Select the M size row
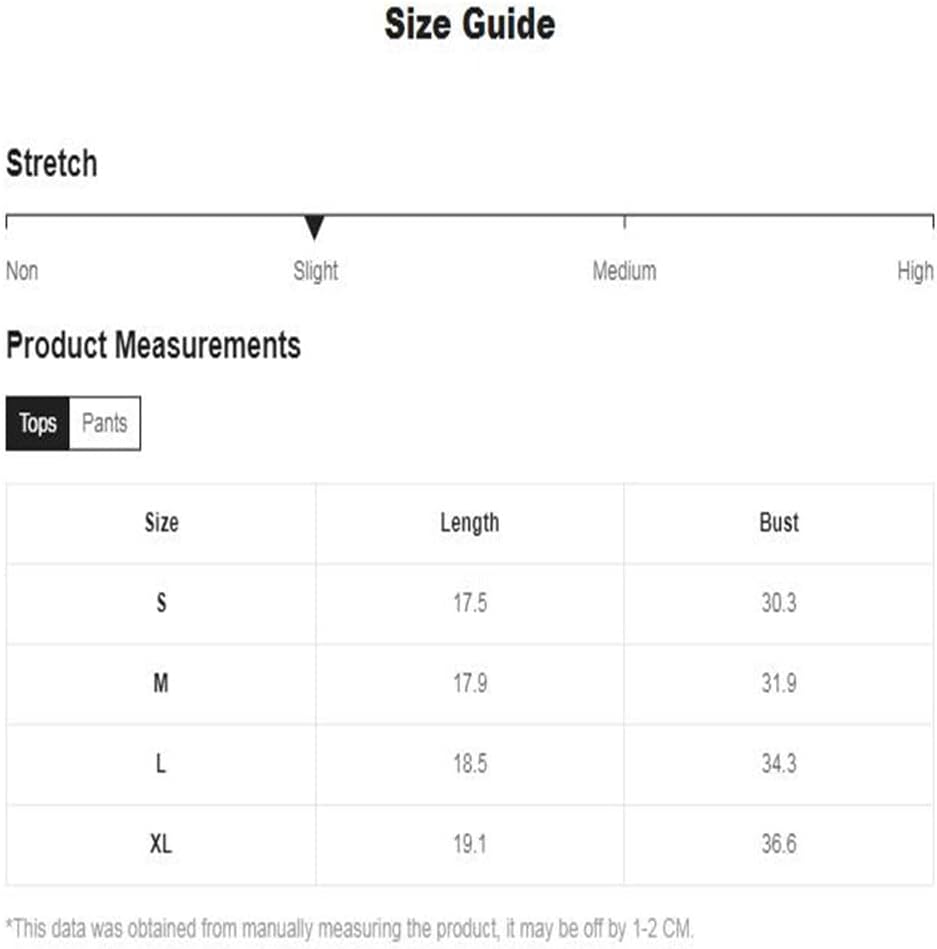The image size is (937, 949). [x=470, y=684]
